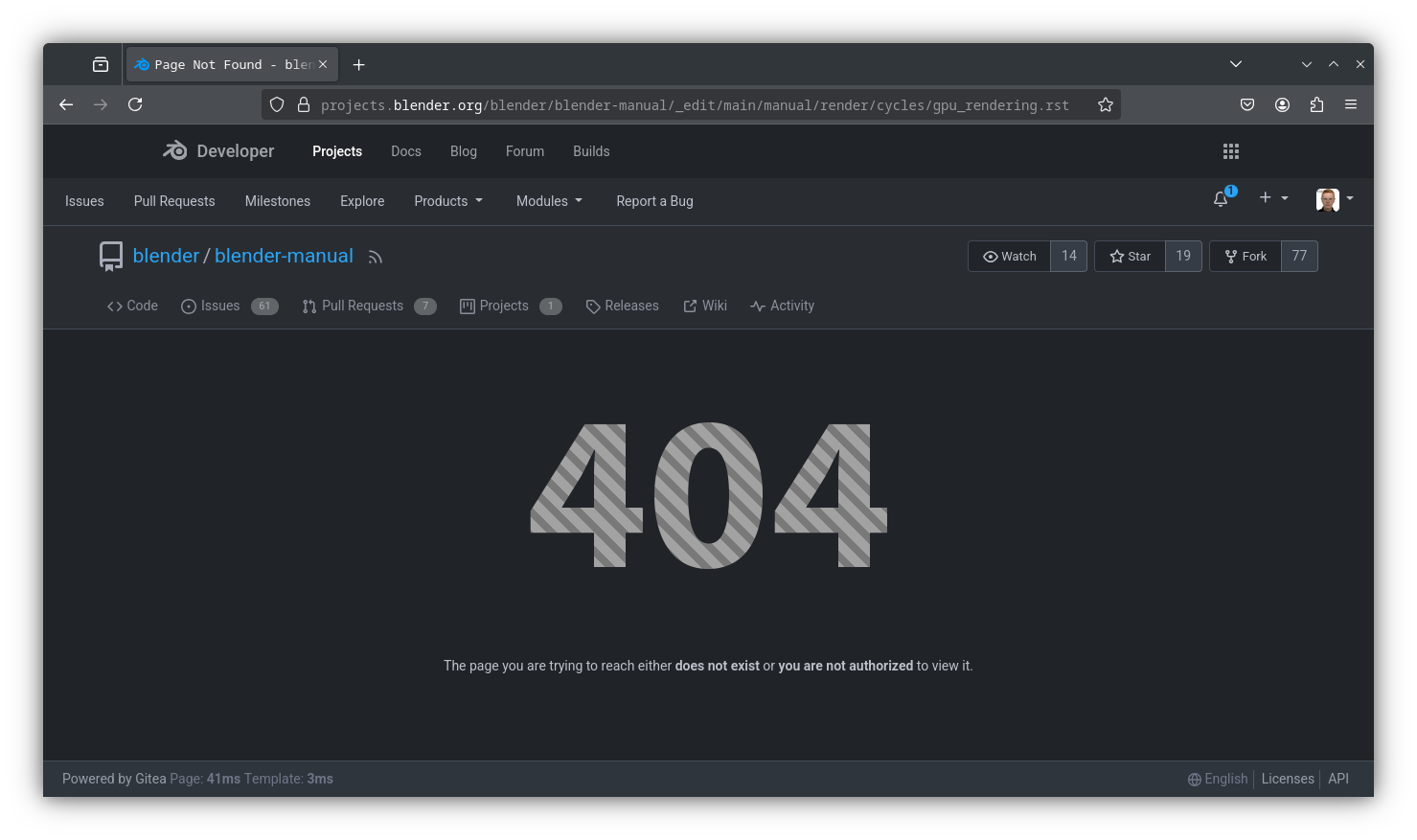
Task: Click the padlock site information icon
Action: tap(304, 104)
